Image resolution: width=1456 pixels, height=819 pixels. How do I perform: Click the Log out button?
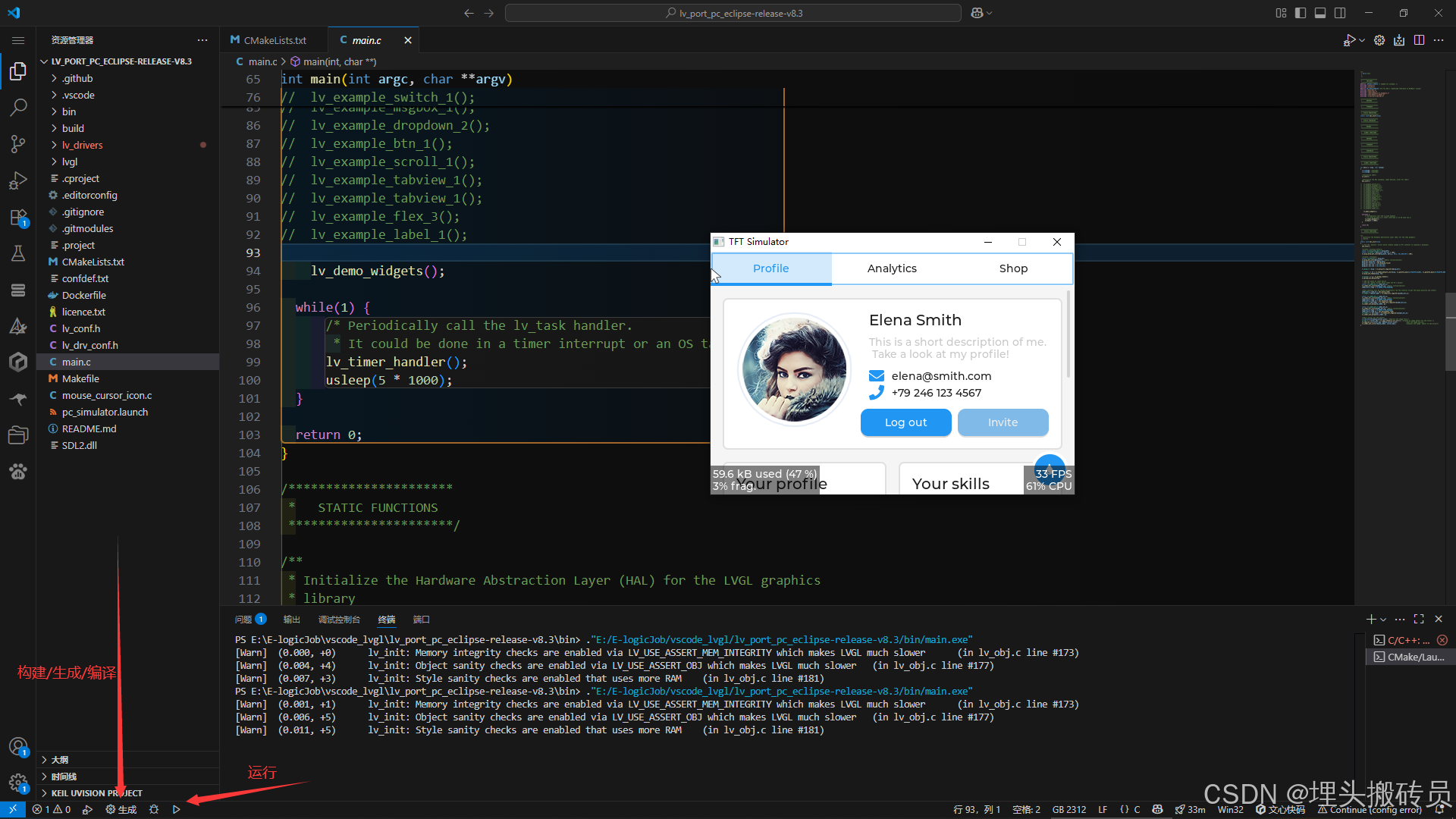tap(905, 422)
